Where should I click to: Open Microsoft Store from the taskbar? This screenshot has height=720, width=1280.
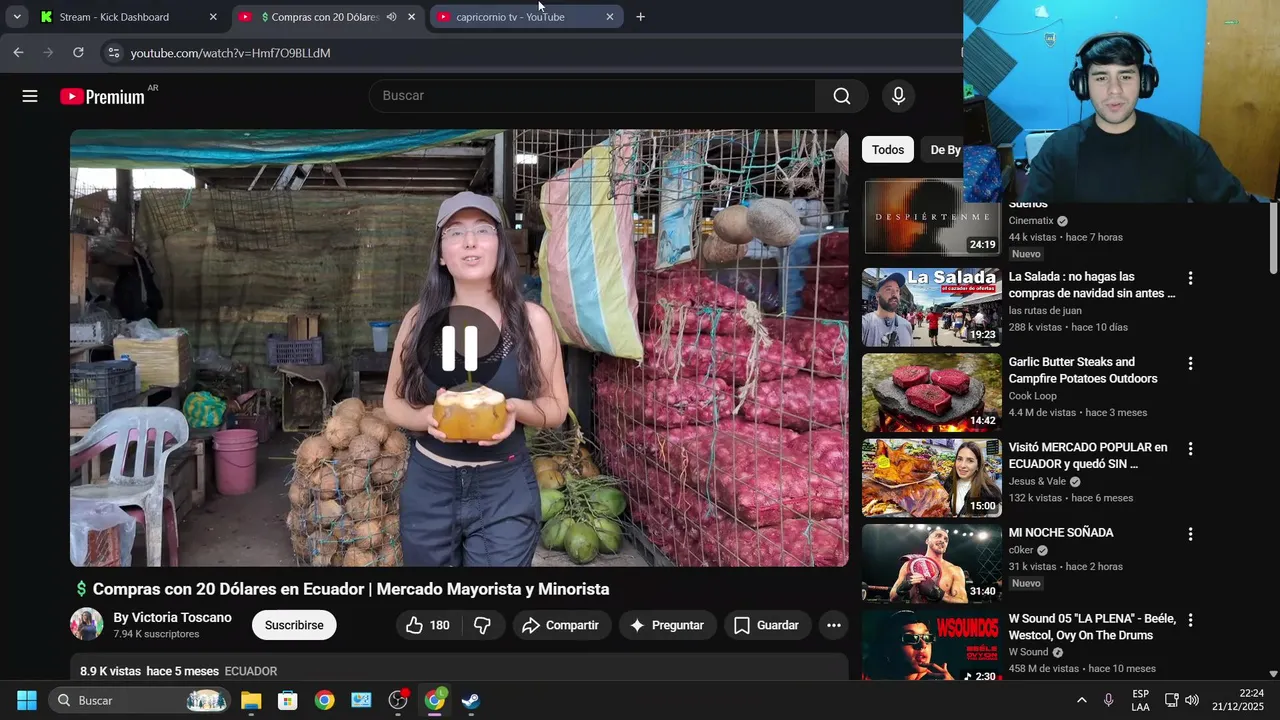tap(288, 700)
